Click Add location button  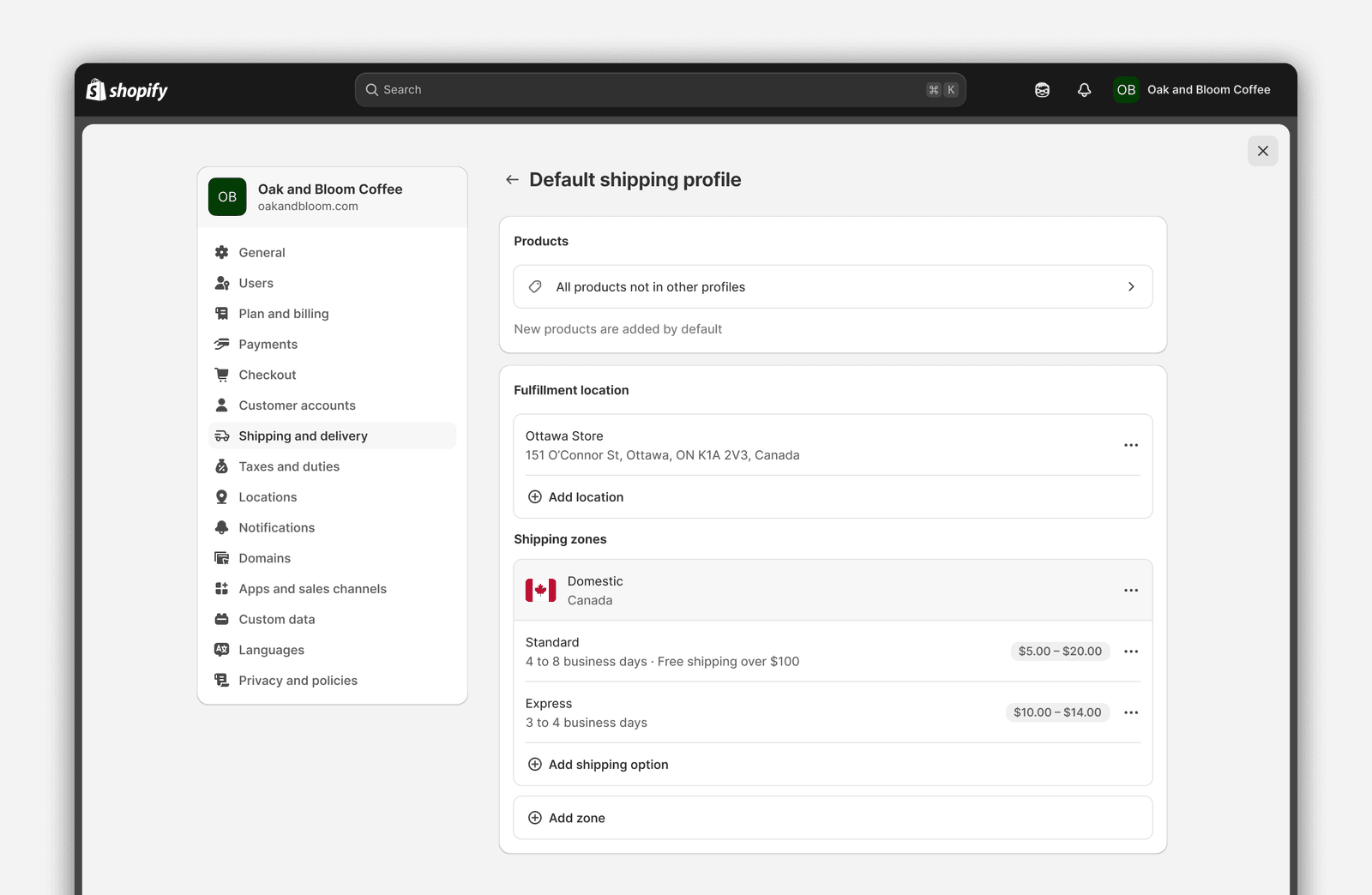(575, 497)
